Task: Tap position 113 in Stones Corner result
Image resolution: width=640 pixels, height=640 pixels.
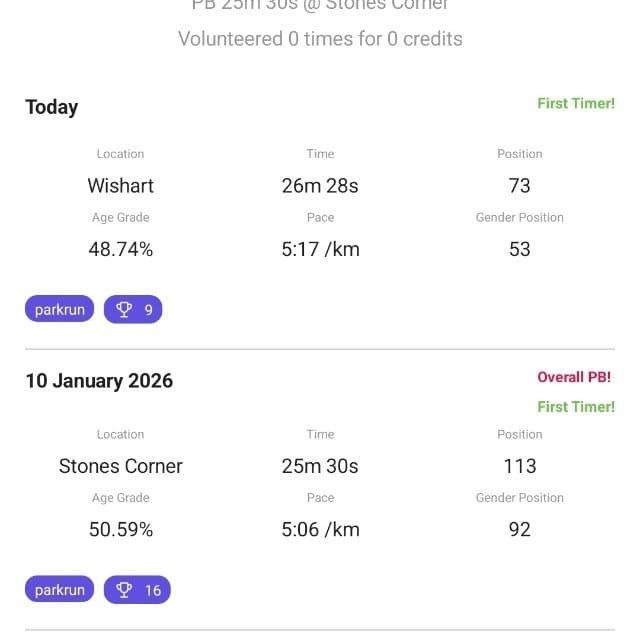Action: 520,466
